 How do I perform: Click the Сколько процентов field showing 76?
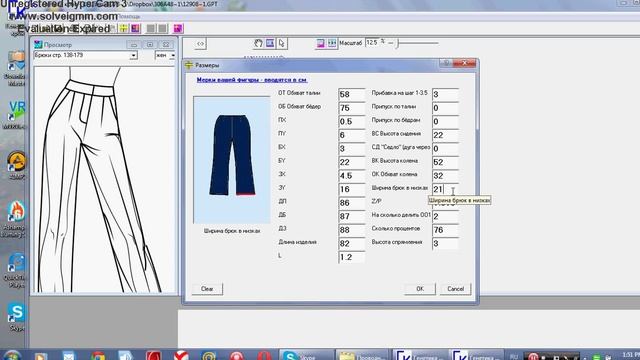tap(445, 230)
